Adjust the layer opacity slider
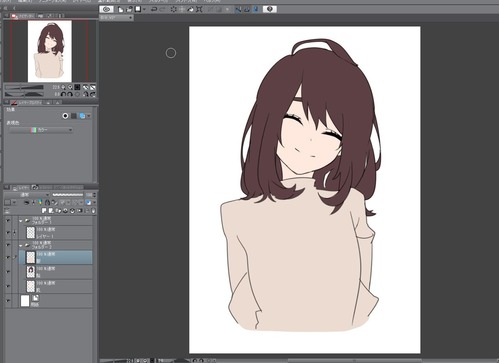 pos(68,195)
